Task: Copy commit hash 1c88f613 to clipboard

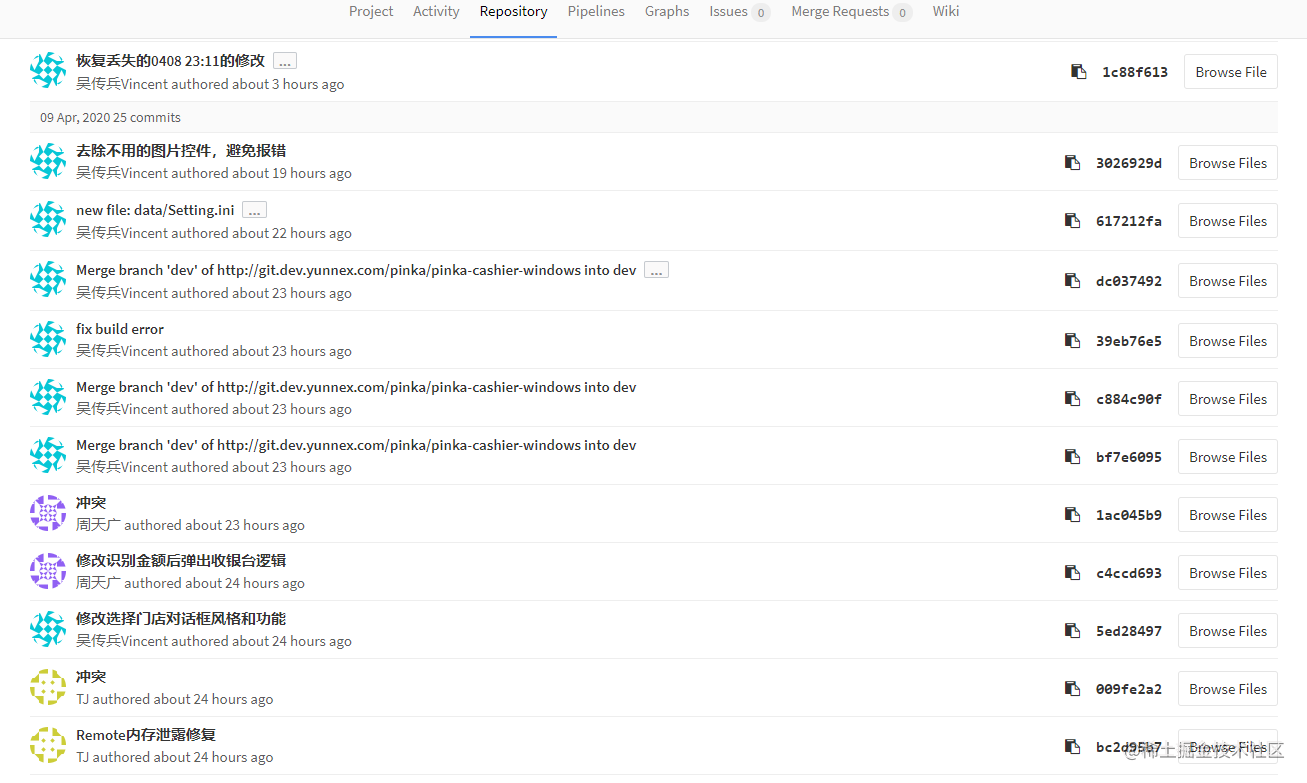Action: [1079, 72]
